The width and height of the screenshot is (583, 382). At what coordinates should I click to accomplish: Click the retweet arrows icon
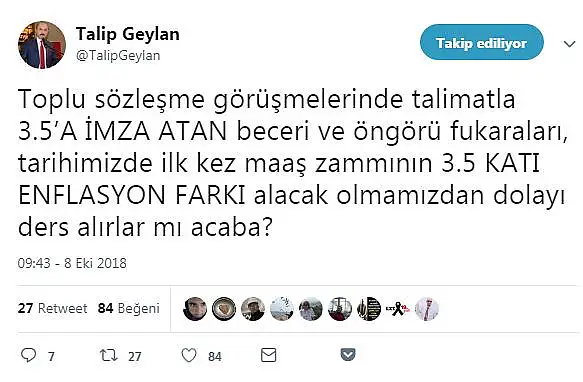[x=109, y=355]
